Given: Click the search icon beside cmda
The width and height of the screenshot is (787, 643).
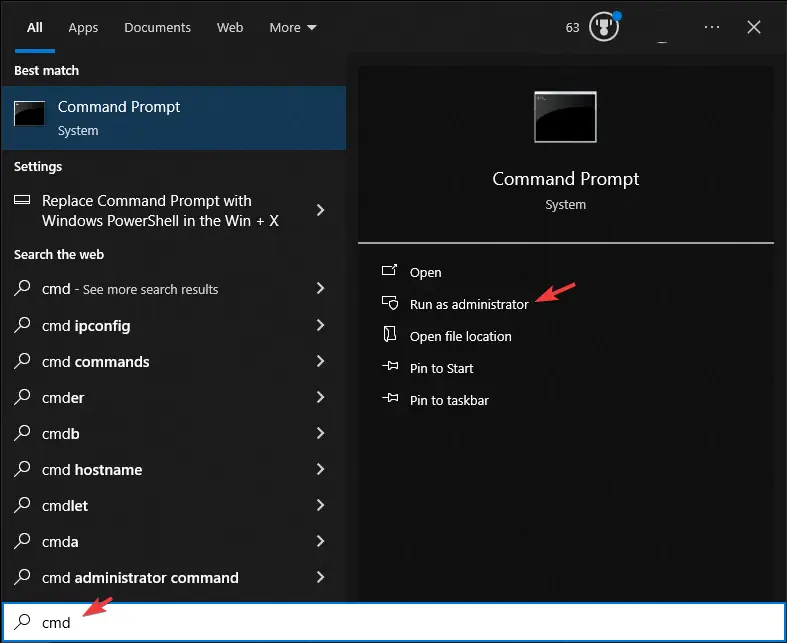Looking at the screenshot, I should [22, 541].
